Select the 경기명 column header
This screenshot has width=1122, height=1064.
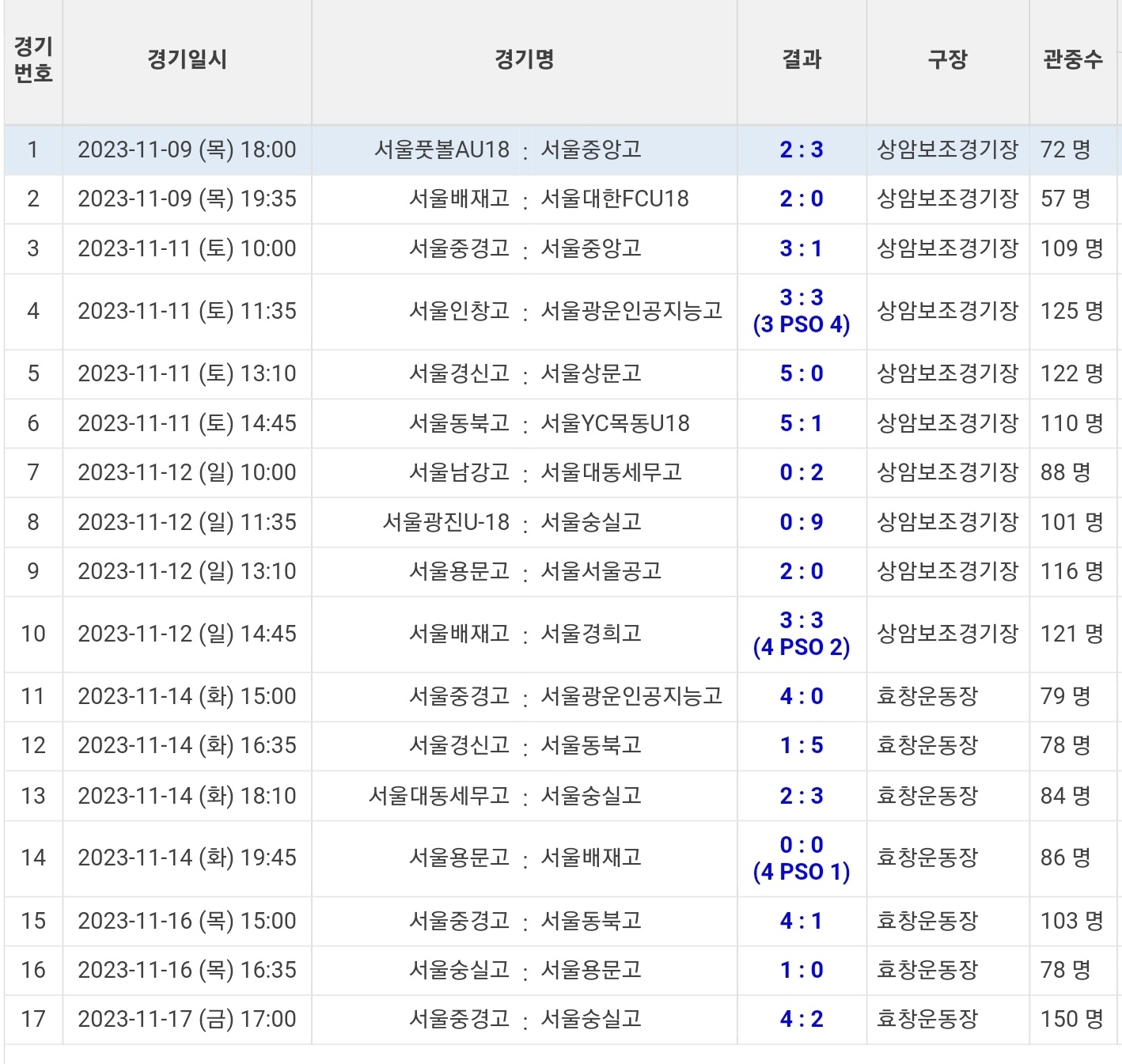(524, 60)
